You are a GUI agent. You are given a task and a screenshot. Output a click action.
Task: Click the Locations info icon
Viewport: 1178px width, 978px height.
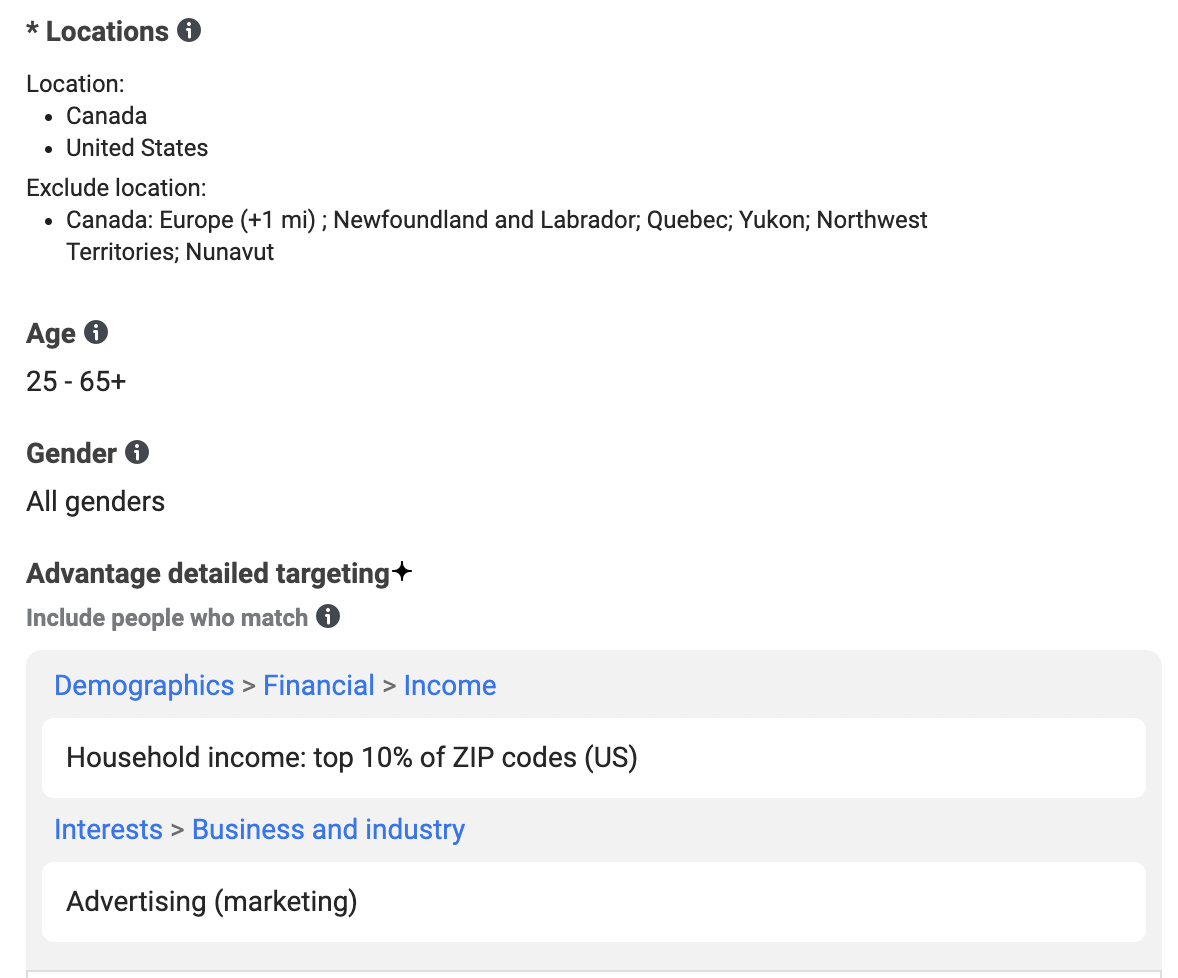coord(189,30)
